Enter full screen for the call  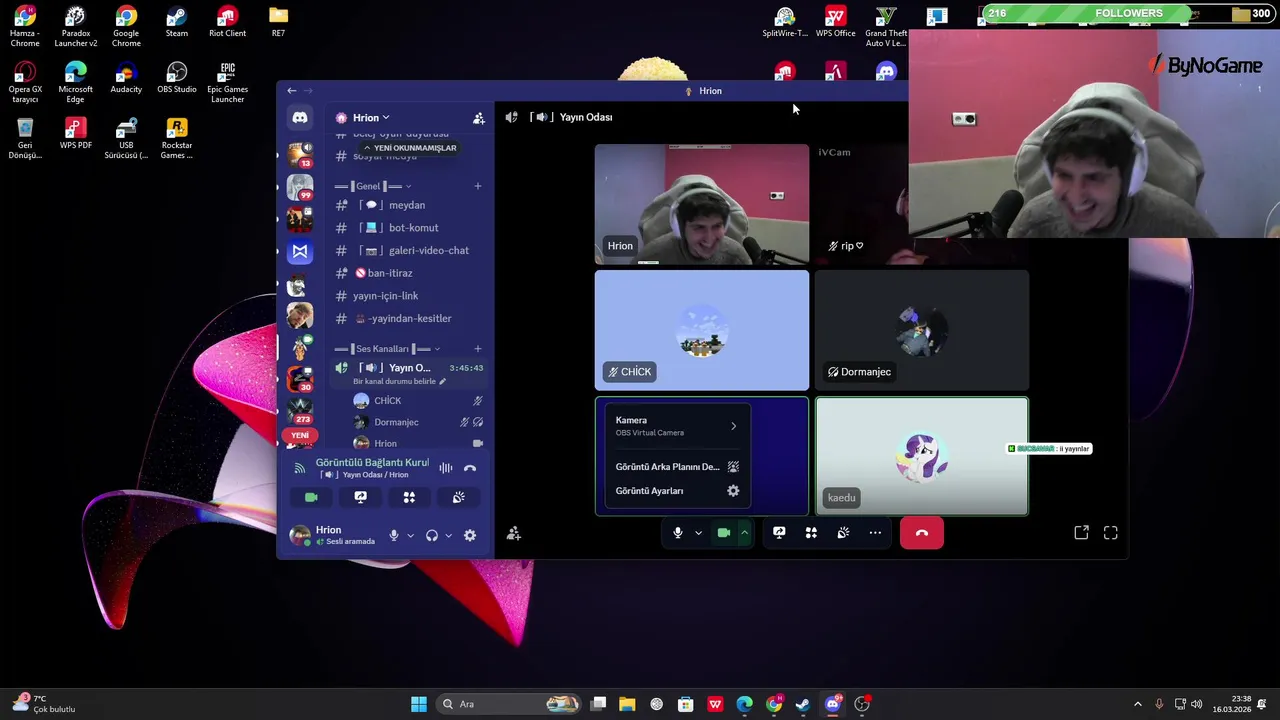(1111, 533)
